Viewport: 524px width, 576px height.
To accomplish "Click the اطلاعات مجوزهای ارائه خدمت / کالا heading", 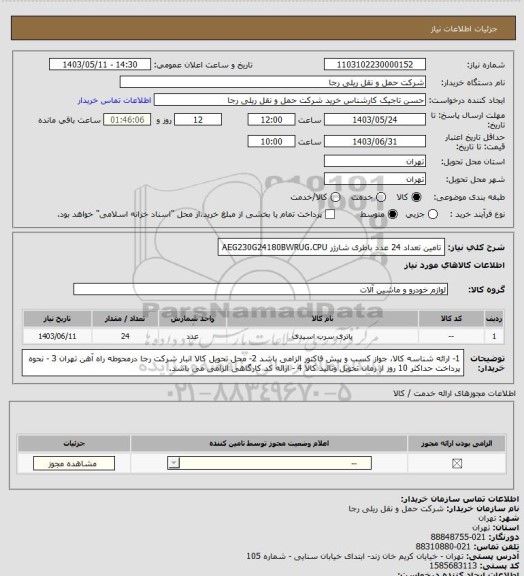I will click(x=454, y=393).
